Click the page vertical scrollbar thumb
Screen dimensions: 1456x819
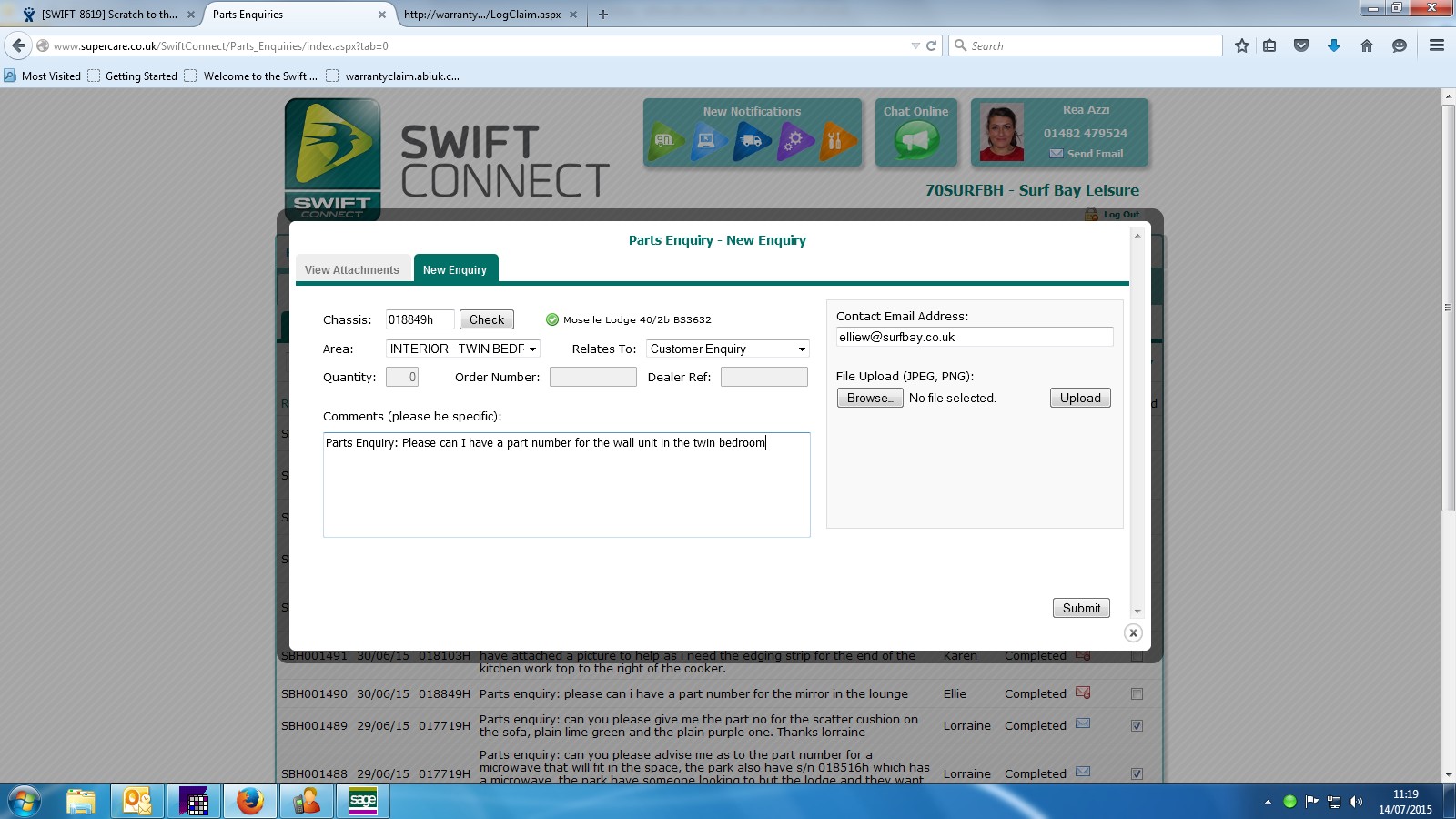pyautogui.click(x=1448, y=308)
